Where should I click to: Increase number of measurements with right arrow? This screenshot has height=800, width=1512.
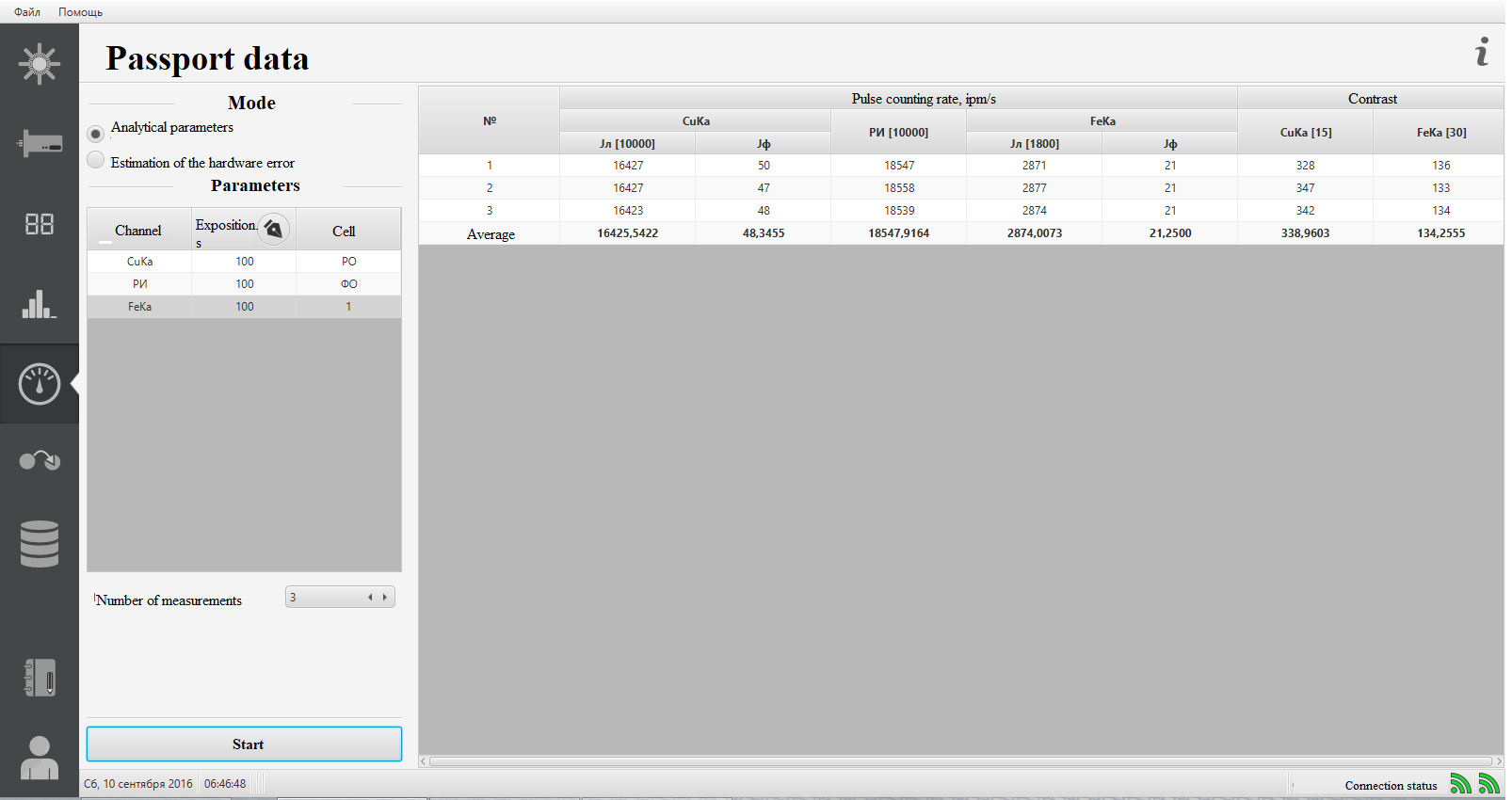tap(385, 598)
